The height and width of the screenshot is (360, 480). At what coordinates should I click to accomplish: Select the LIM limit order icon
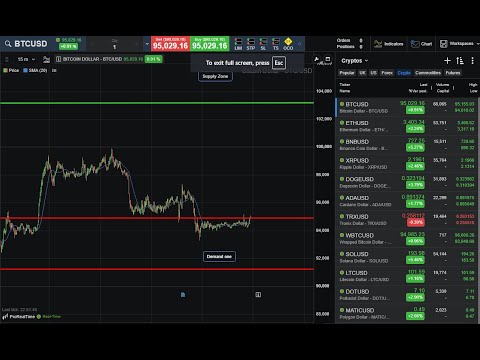click(238, 44)
